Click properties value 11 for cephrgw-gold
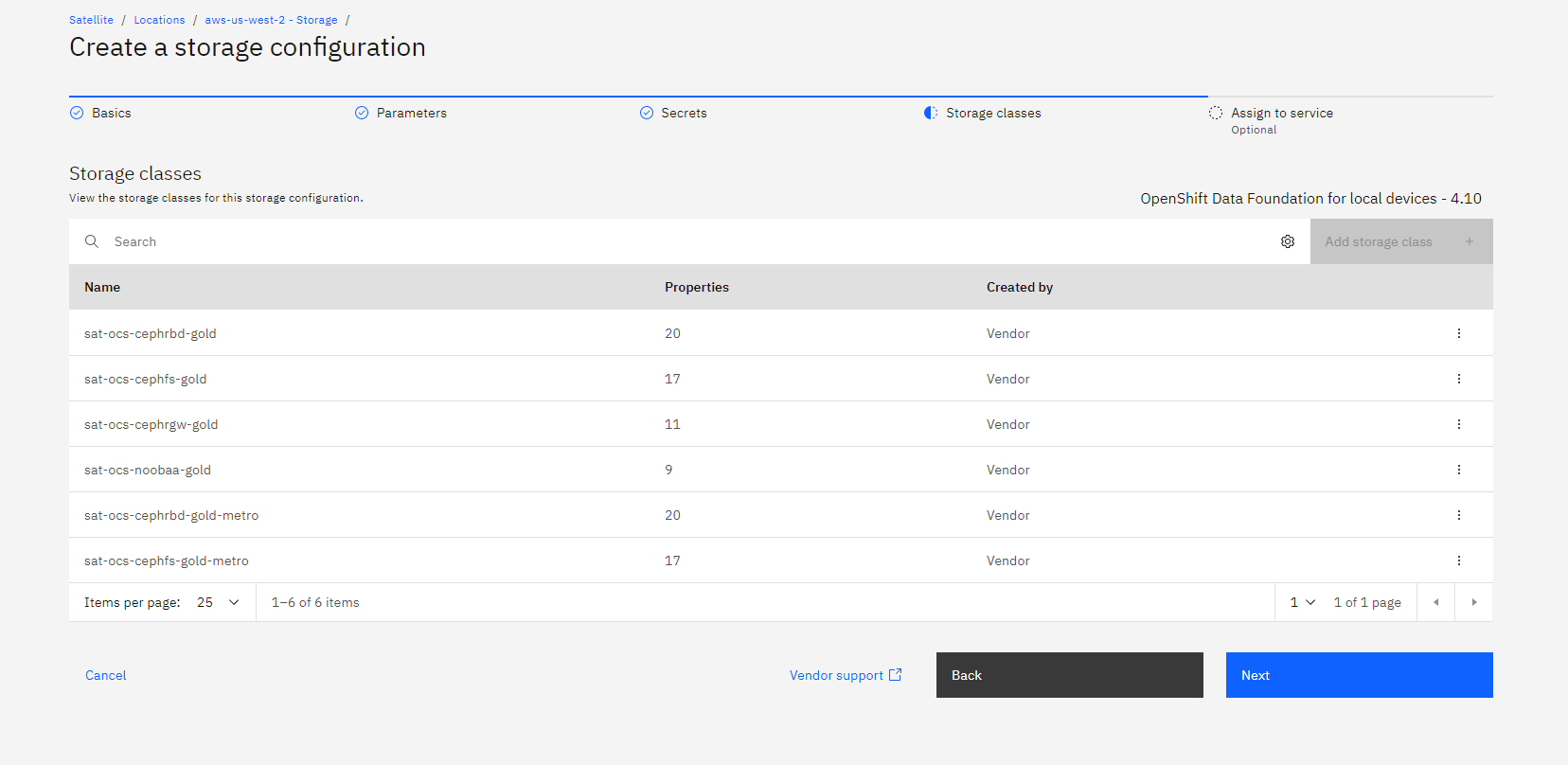This screenshot has width=1568, height=765. tap(672, 424)
